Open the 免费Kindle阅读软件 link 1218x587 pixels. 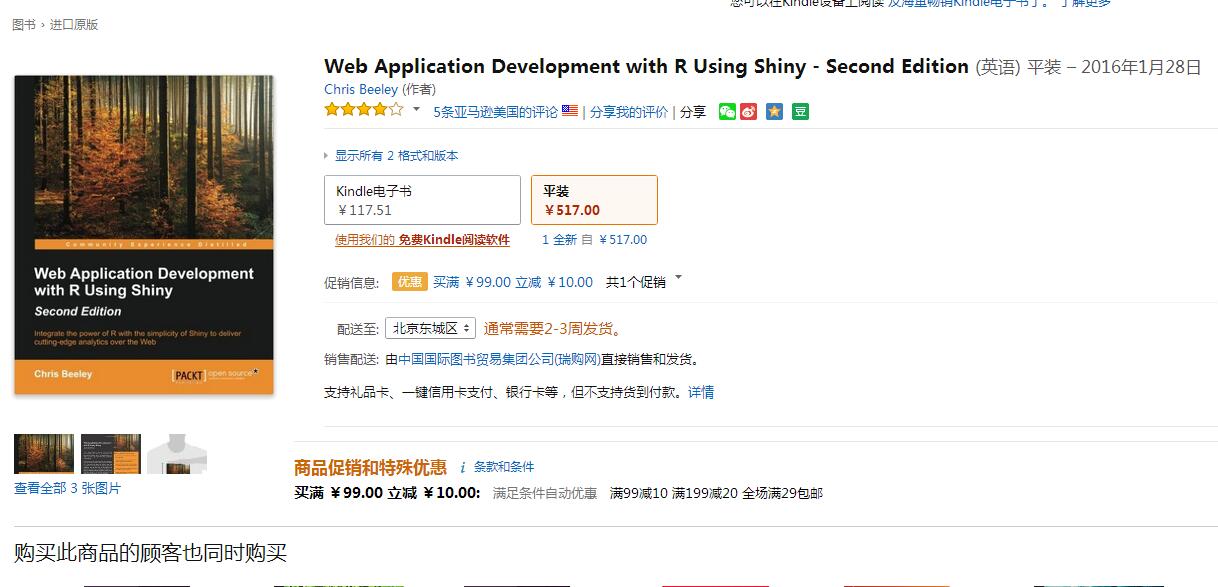coord(454,240)
